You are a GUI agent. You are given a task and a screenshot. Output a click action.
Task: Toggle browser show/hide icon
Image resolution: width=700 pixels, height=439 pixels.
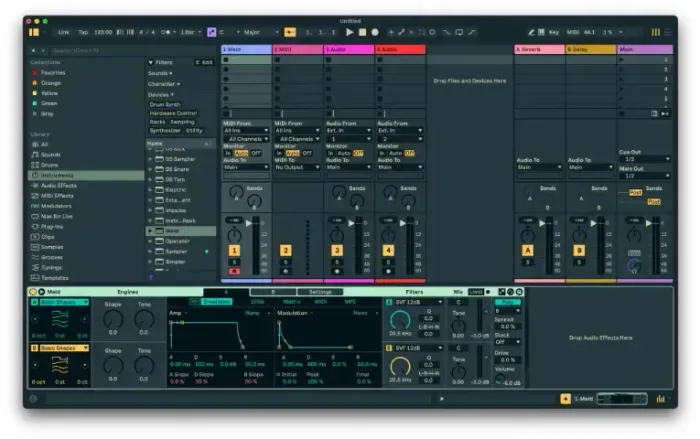33,32
